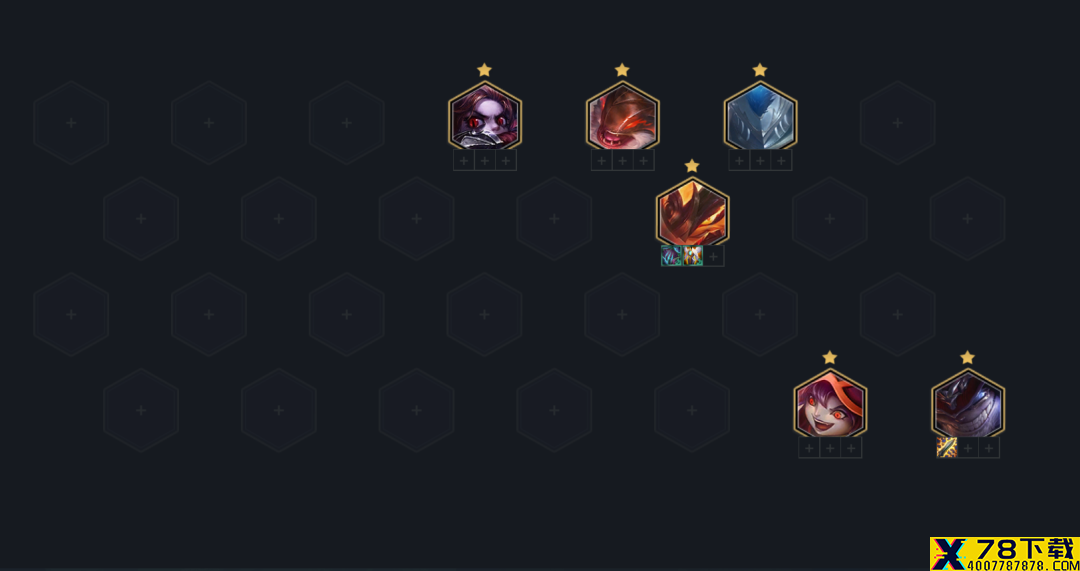
Task: Click the teal claw item on orange champion
Action: point(672,256)
